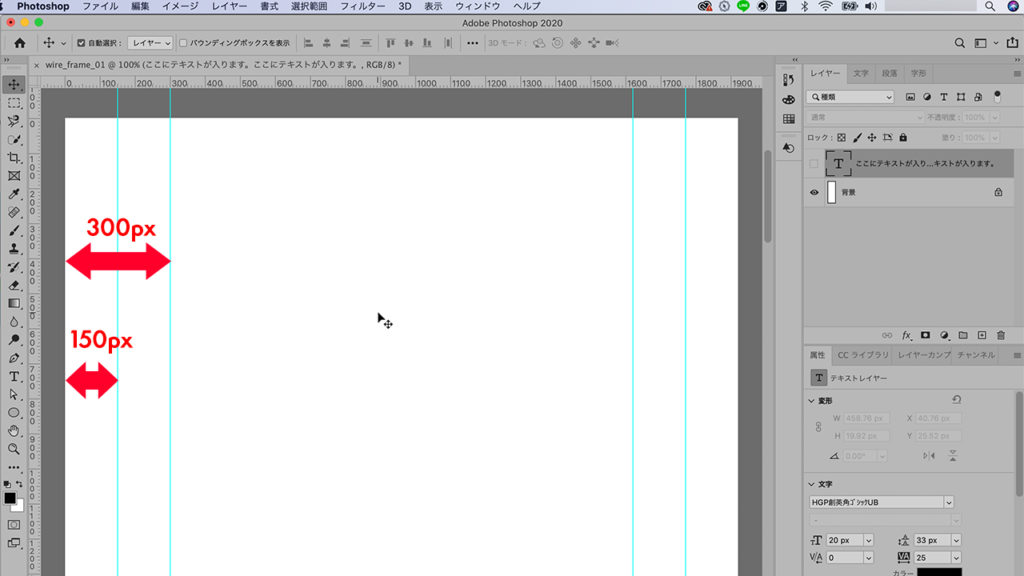Toggle lock image pixels brush icon
Viewport: 1024px width, 576px height.
[x=857, y=138]
